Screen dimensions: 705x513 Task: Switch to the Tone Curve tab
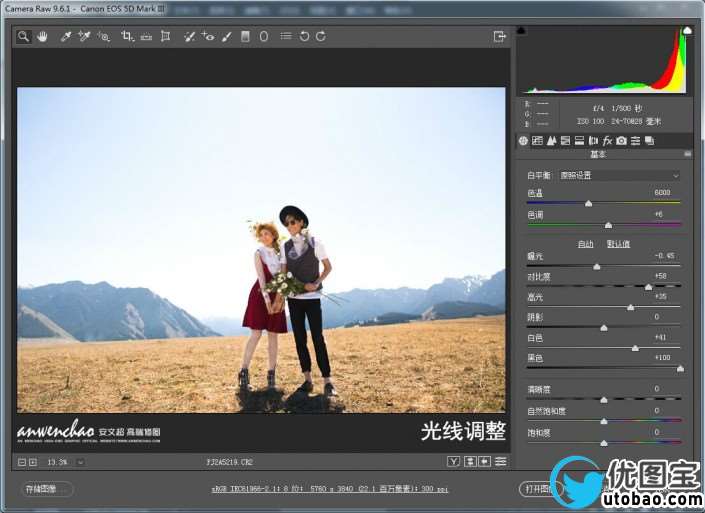(537, 141)
